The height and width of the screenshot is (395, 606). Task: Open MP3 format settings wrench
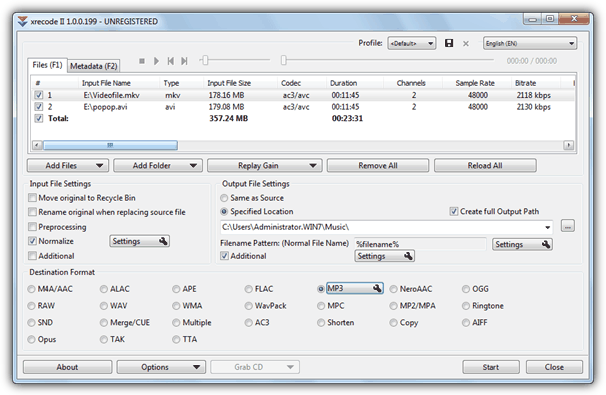pos(377,288)
